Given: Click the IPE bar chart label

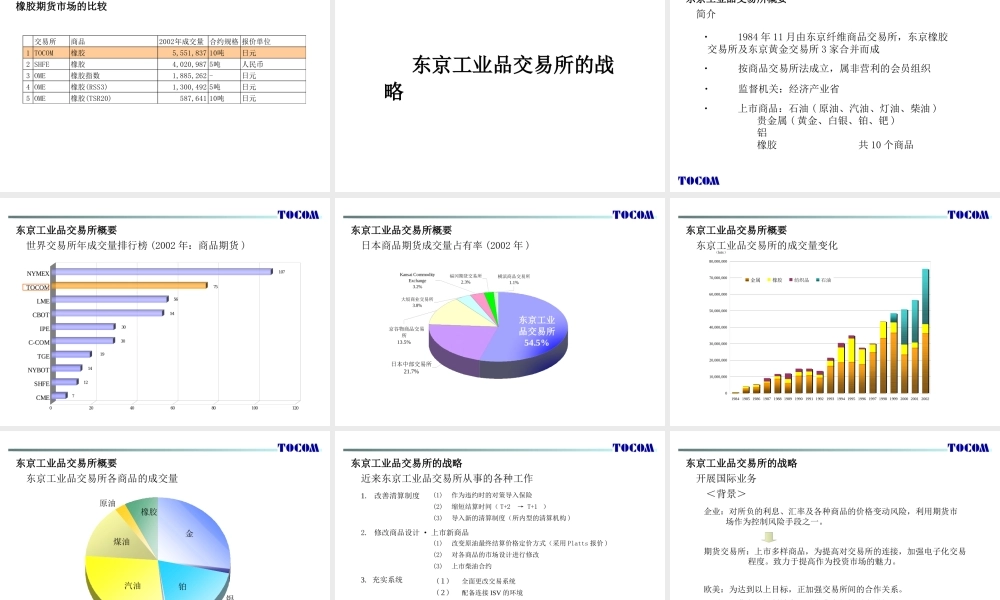Looking at the screenshot, I should tap(44, 329).
